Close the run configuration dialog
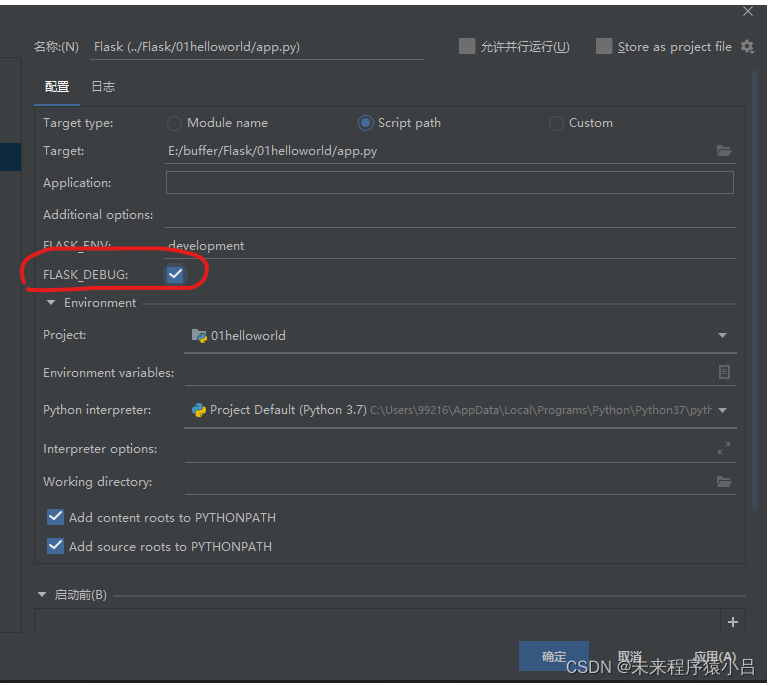The width and height of the screenshot is (770, 686). click(748, 11)
